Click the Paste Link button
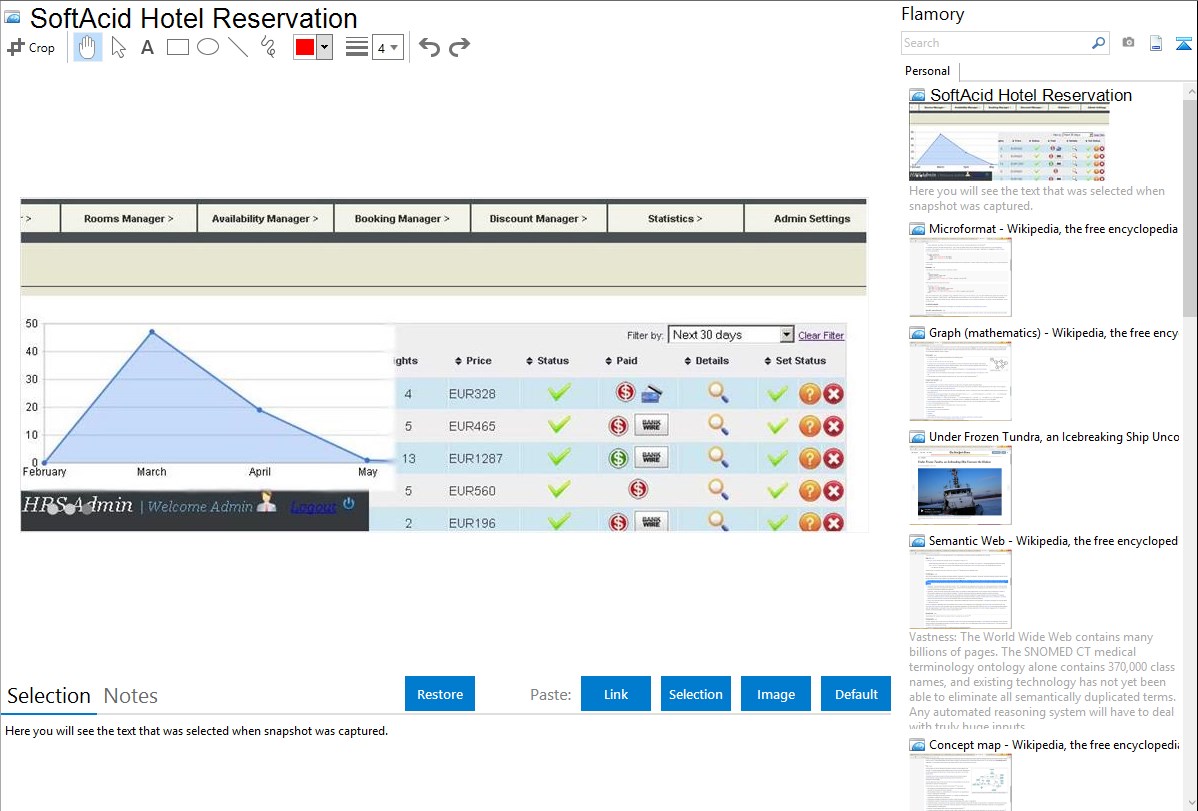Viewport: 1198px width, 811px height. 616,694
